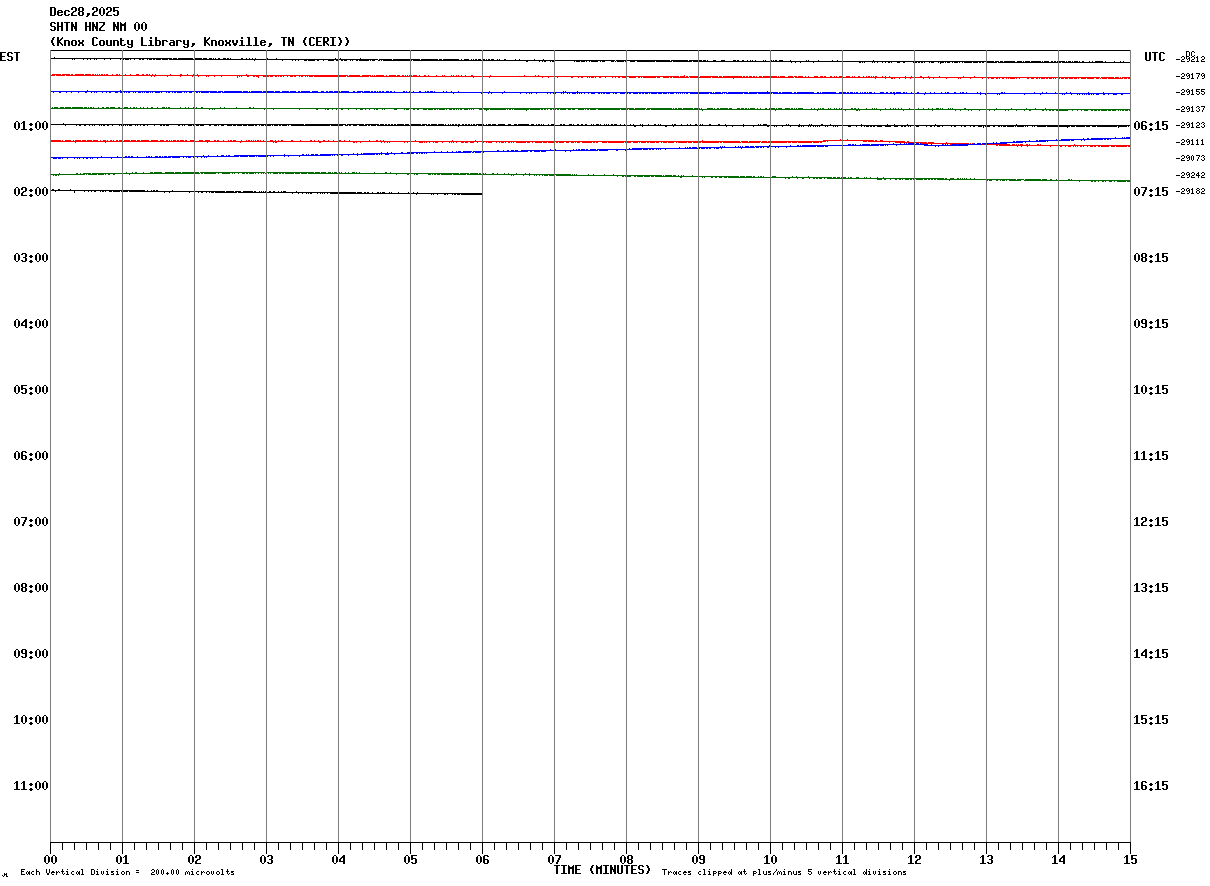Click the station code "SHTN HNZ NM 00"
This screenshot has height=886, width=1210.
(x=98, y=27)
